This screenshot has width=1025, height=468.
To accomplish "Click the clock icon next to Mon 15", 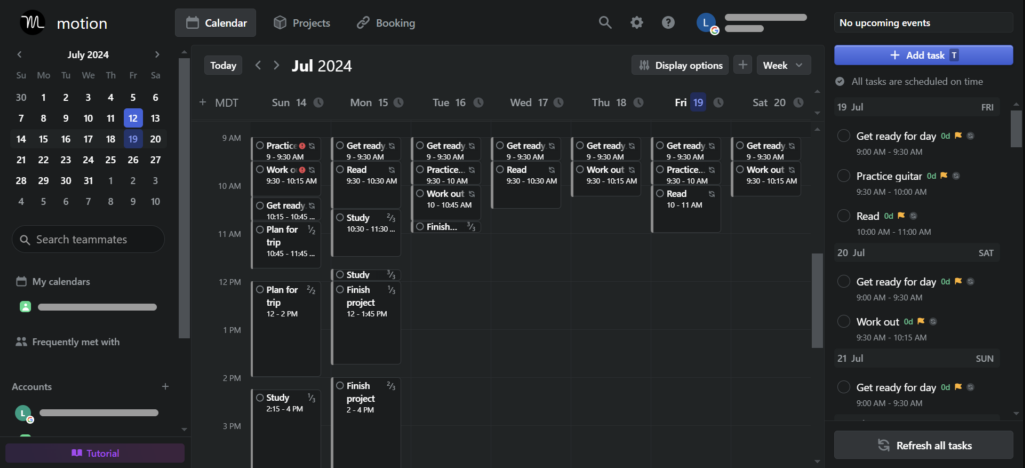I will (x=398, y=103).
